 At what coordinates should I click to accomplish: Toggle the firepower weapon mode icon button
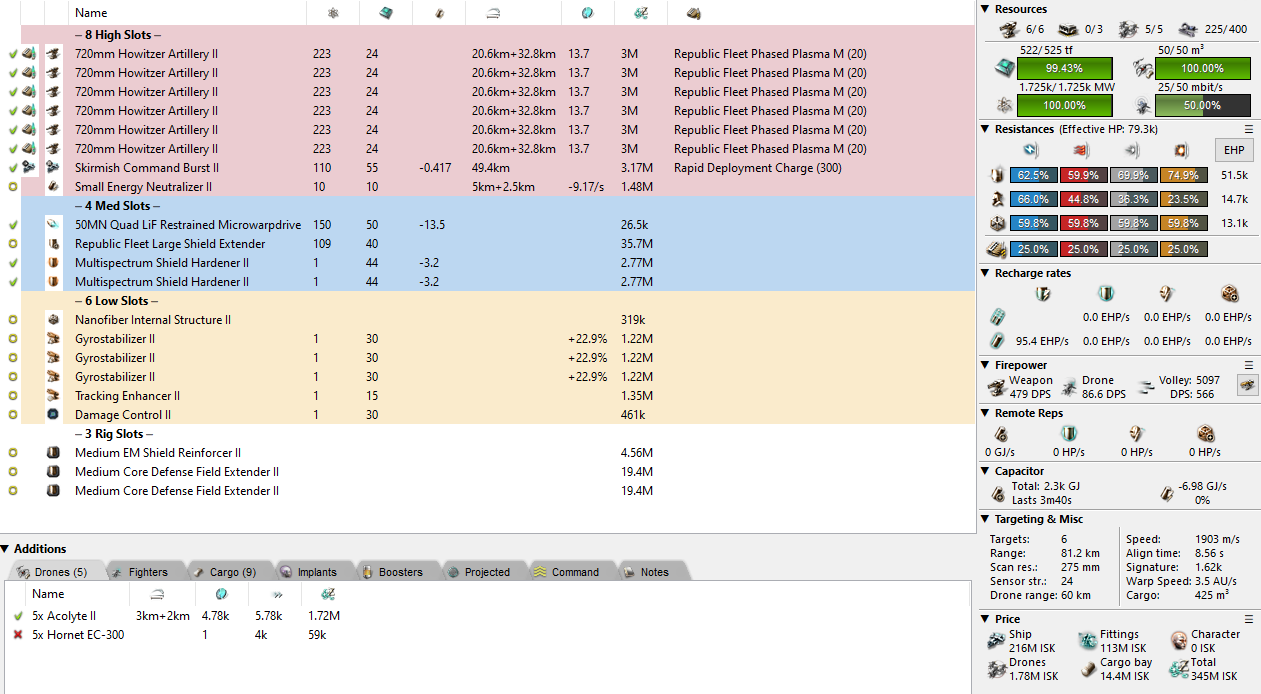pyautogui.click(x=1247, y=385)
